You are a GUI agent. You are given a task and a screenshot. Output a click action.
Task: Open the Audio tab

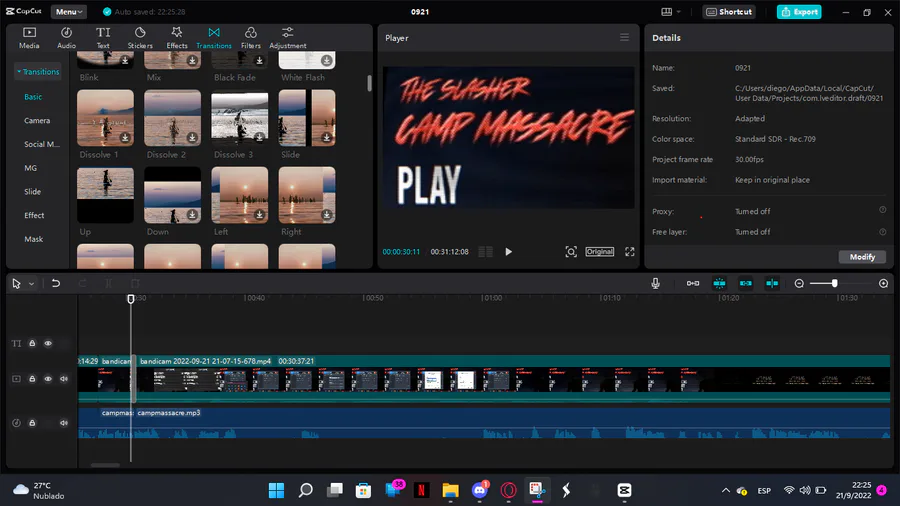point(67,37)
